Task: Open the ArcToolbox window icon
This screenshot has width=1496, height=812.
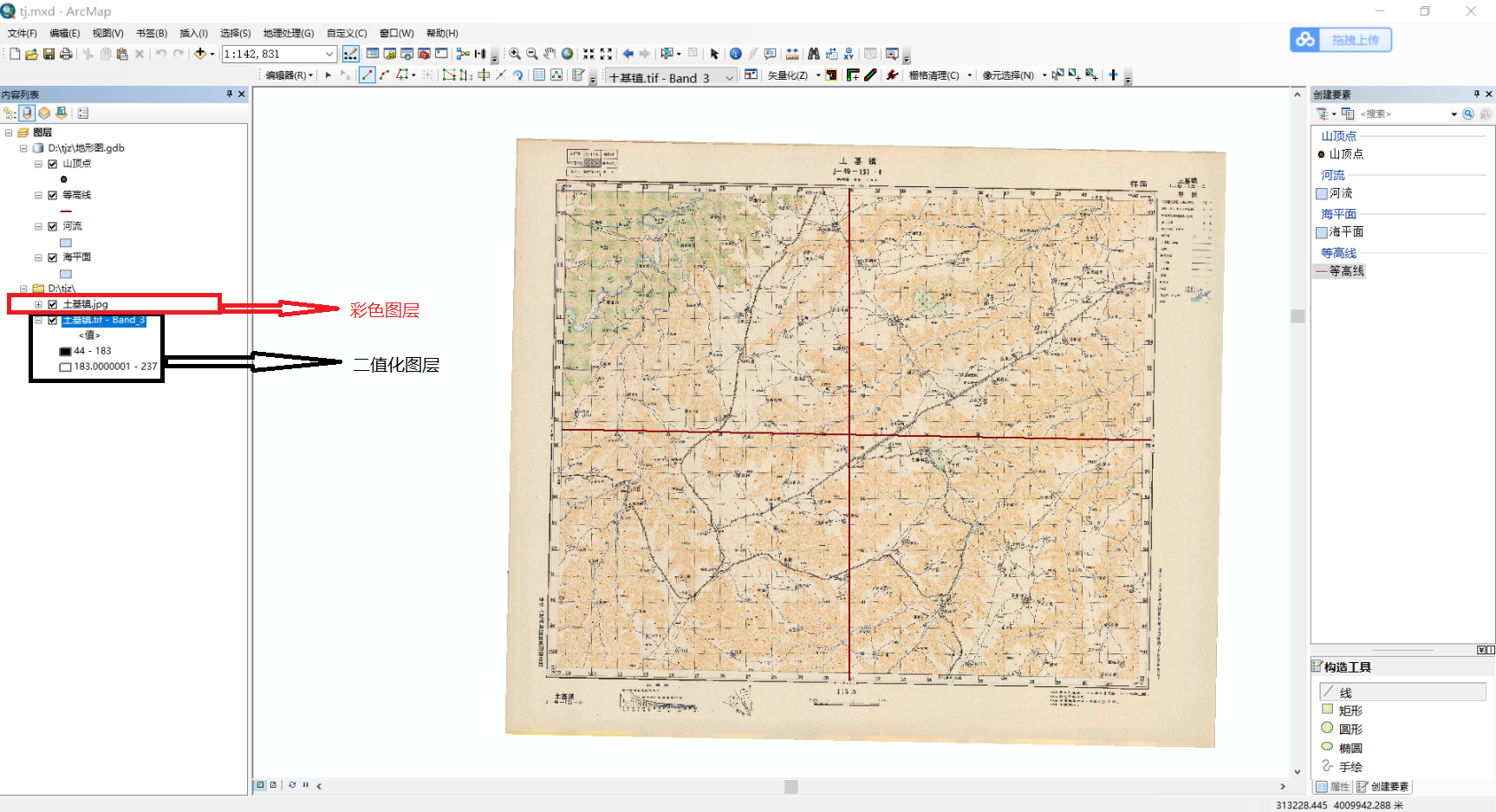Action: tap(424, 54)
